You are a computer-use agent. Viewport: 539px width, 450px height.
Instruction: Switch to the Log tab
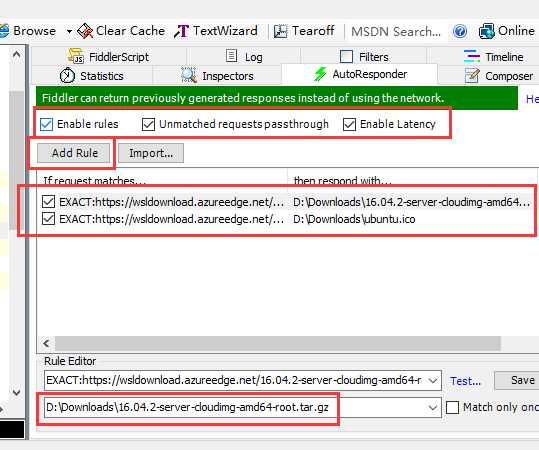tap(244, 56)
